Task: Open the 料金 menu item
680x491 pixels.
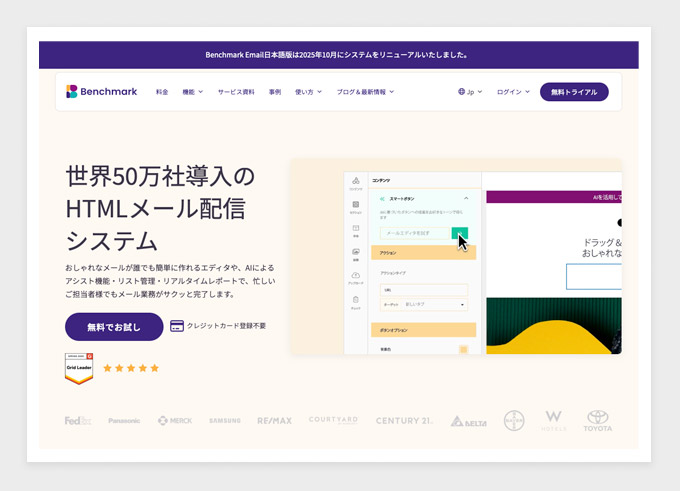Action: click(162, 92)
